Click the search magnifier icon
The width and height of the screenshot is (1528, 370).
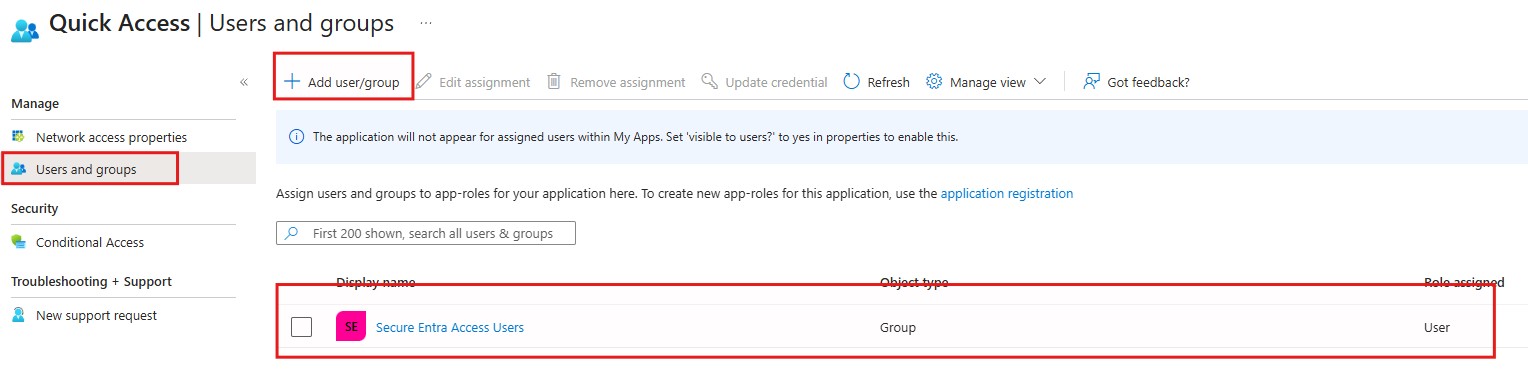pos(292,233)
